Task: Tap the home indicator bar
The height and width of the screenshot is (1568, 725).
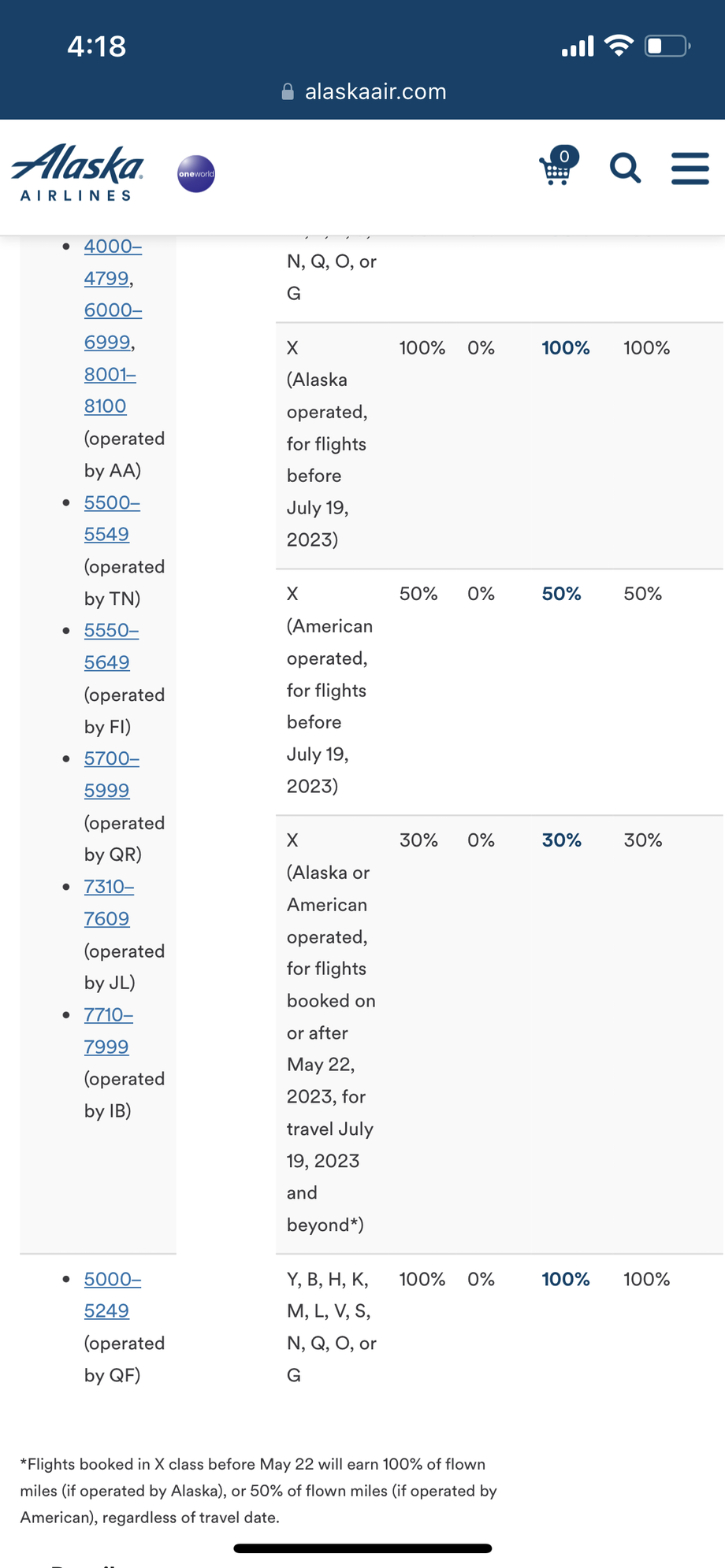Action: tap(362, 1548)
